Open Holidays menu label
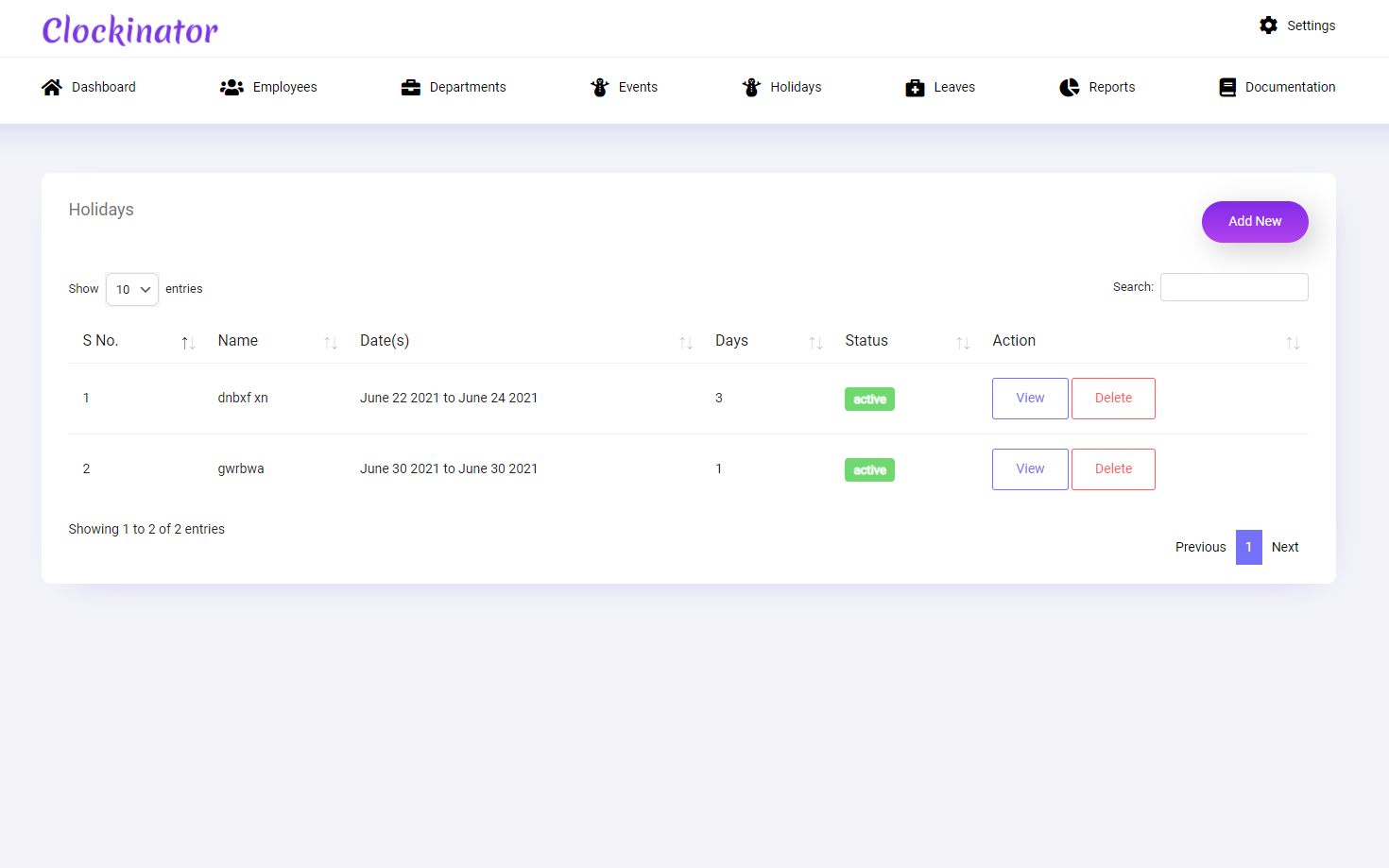 (796, 87)
